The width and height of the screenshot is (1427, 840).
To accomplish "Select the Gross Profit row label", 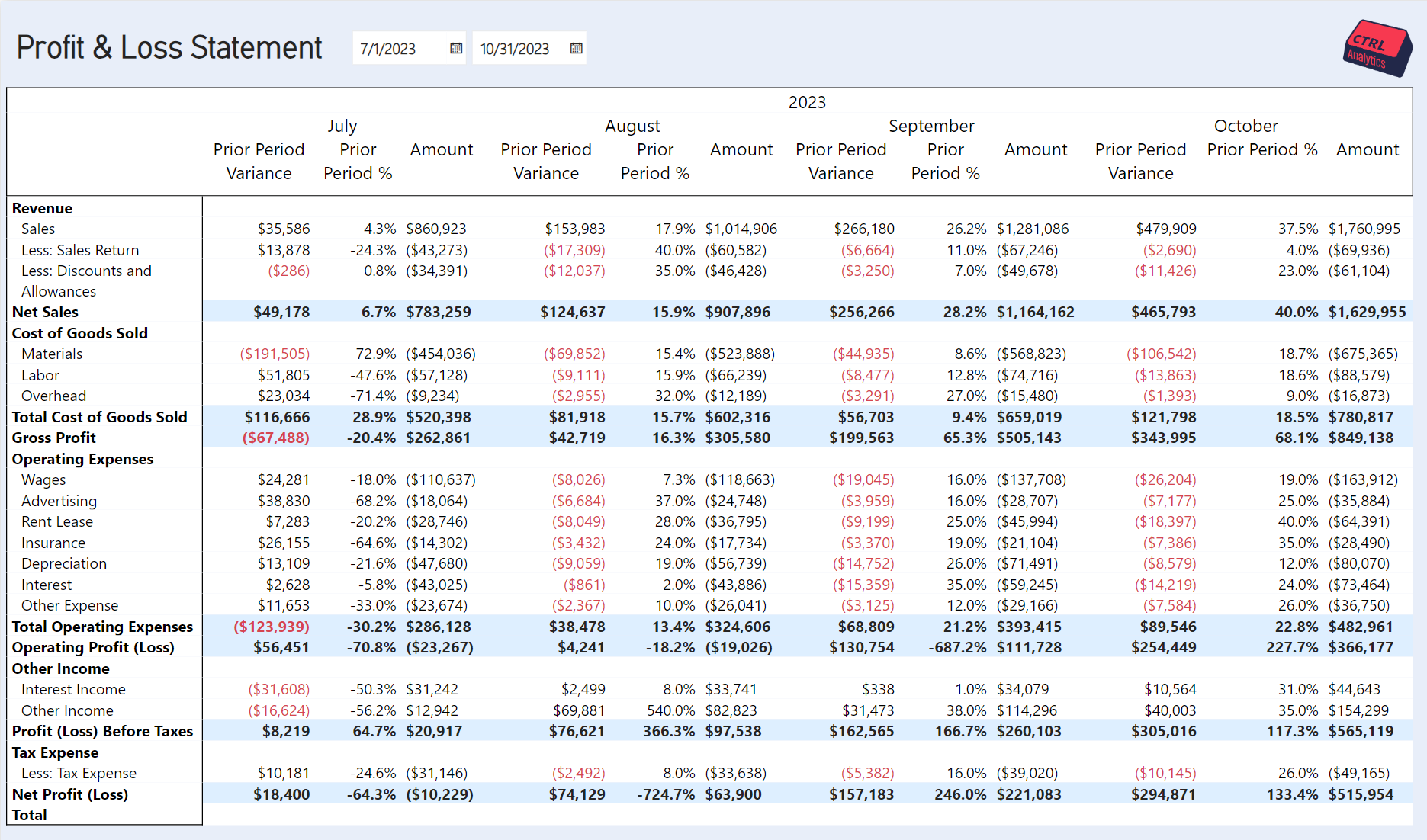I will [x=54, y=438].
